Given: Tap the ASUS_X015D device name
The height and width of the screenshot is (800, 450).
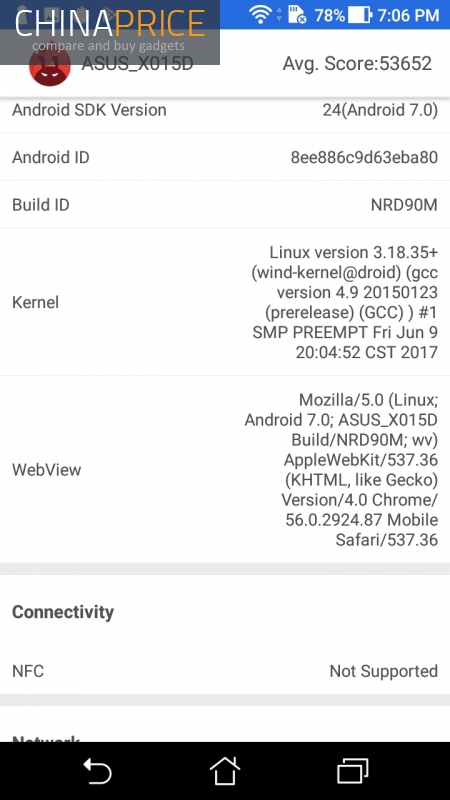Looking at the screenshot, I should [x=137, y=64].
